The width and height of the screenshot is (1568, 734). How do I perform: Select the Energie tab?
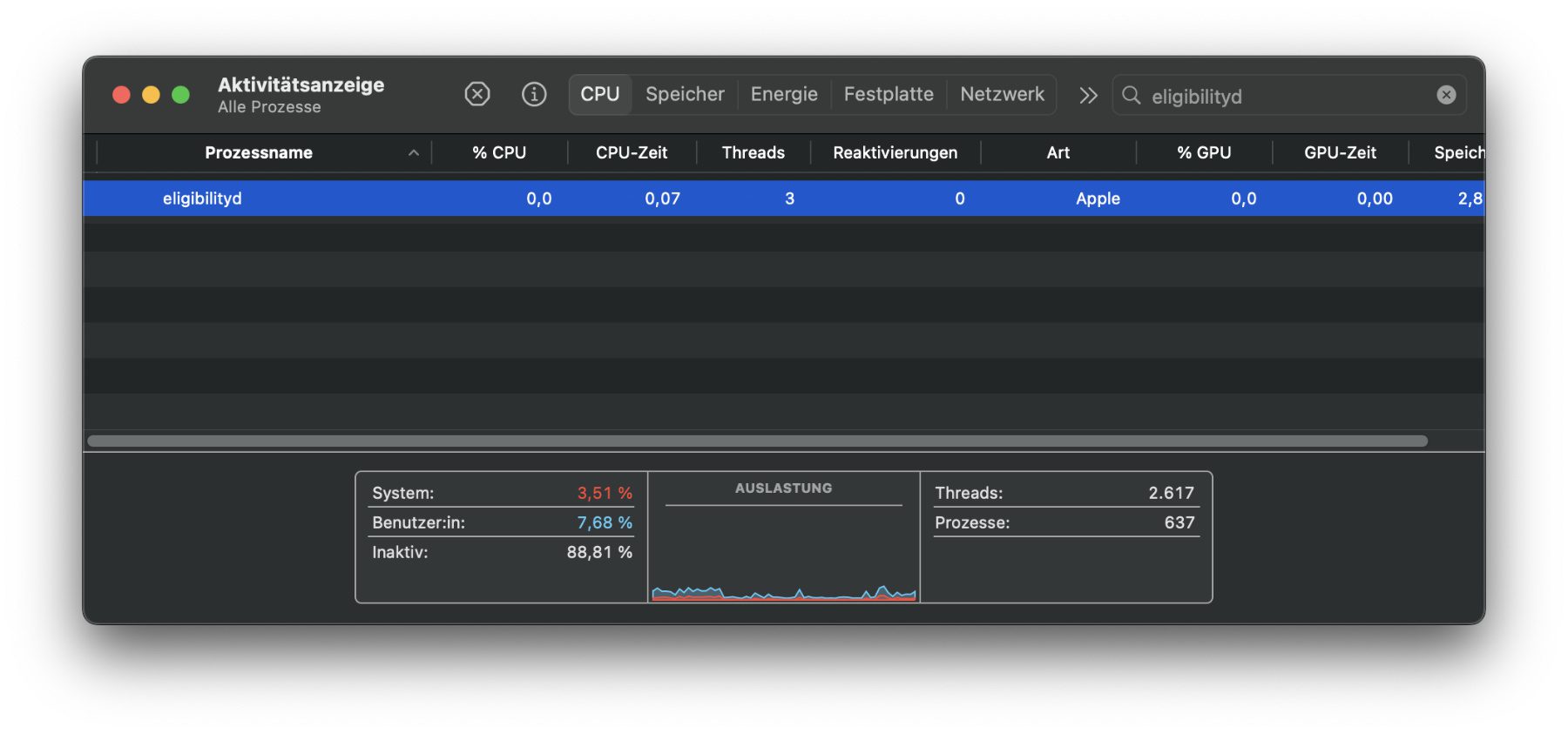784,94
